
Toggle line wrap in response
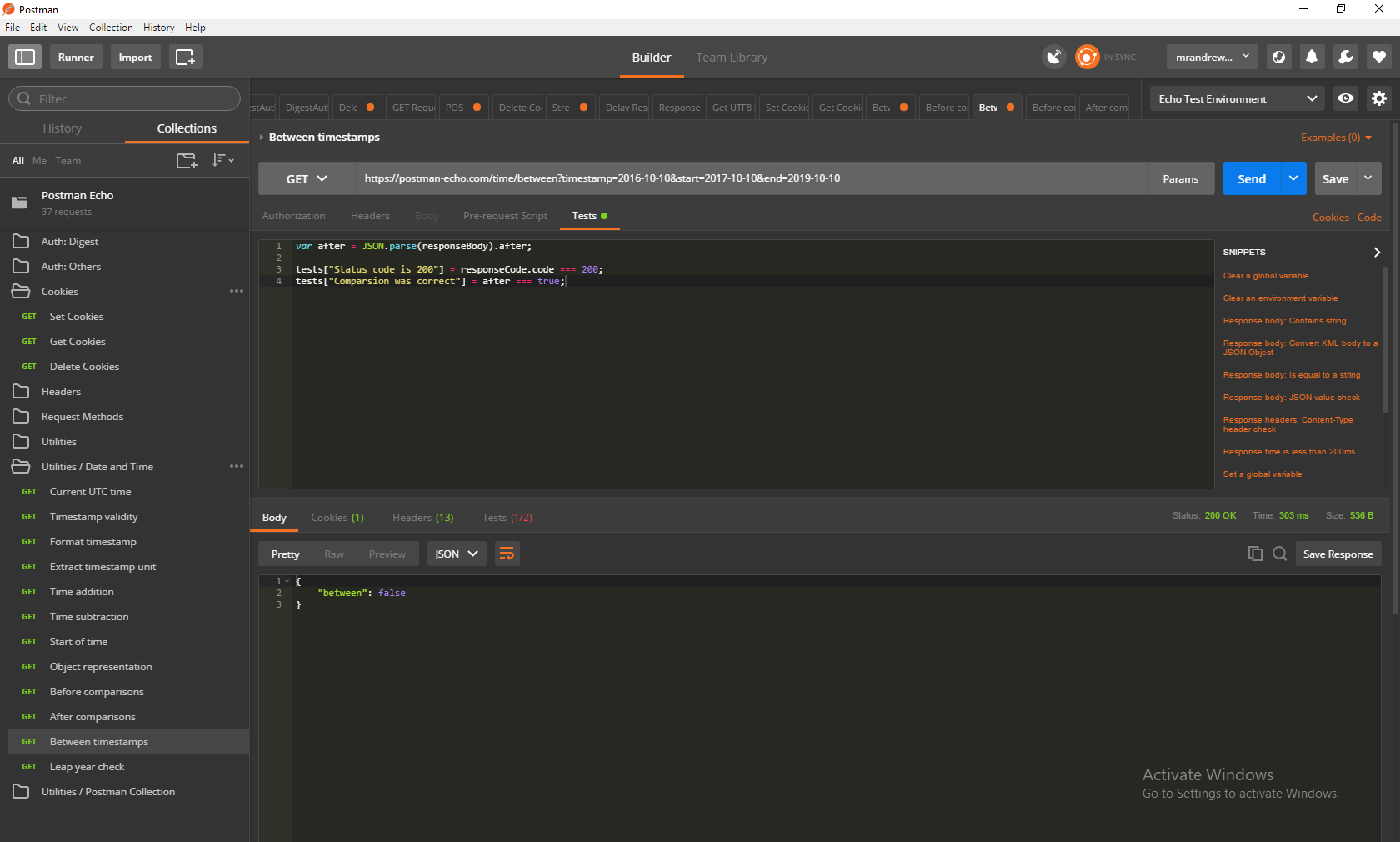coord(507,554)
